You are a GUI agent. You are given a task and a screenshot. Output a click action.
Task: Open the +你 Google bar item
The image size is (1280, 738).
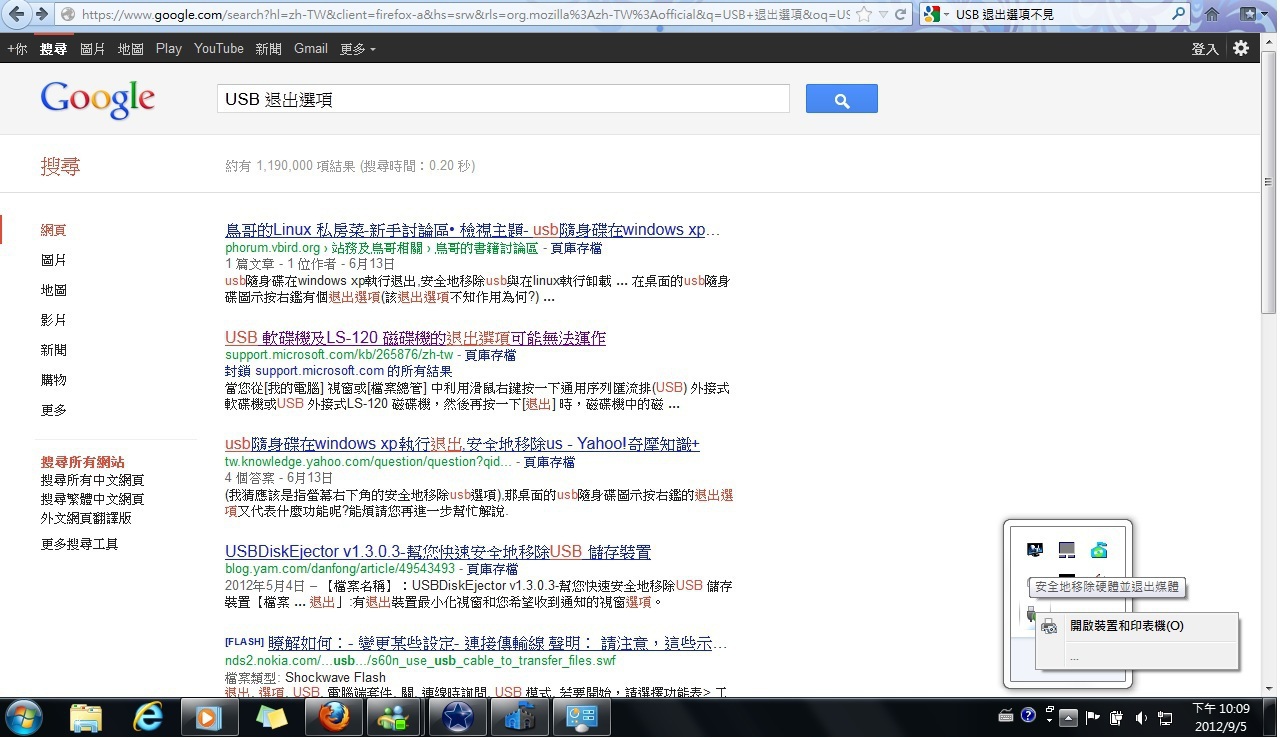pyautogui.click(x=17, y=48)
